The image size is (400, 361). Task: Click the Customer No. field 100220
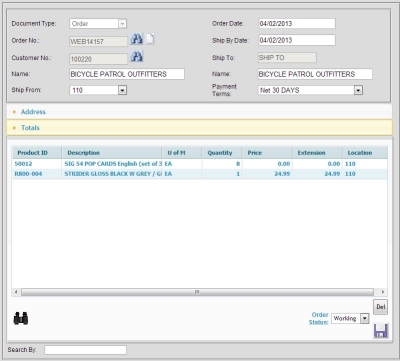(x=98, y=59)
